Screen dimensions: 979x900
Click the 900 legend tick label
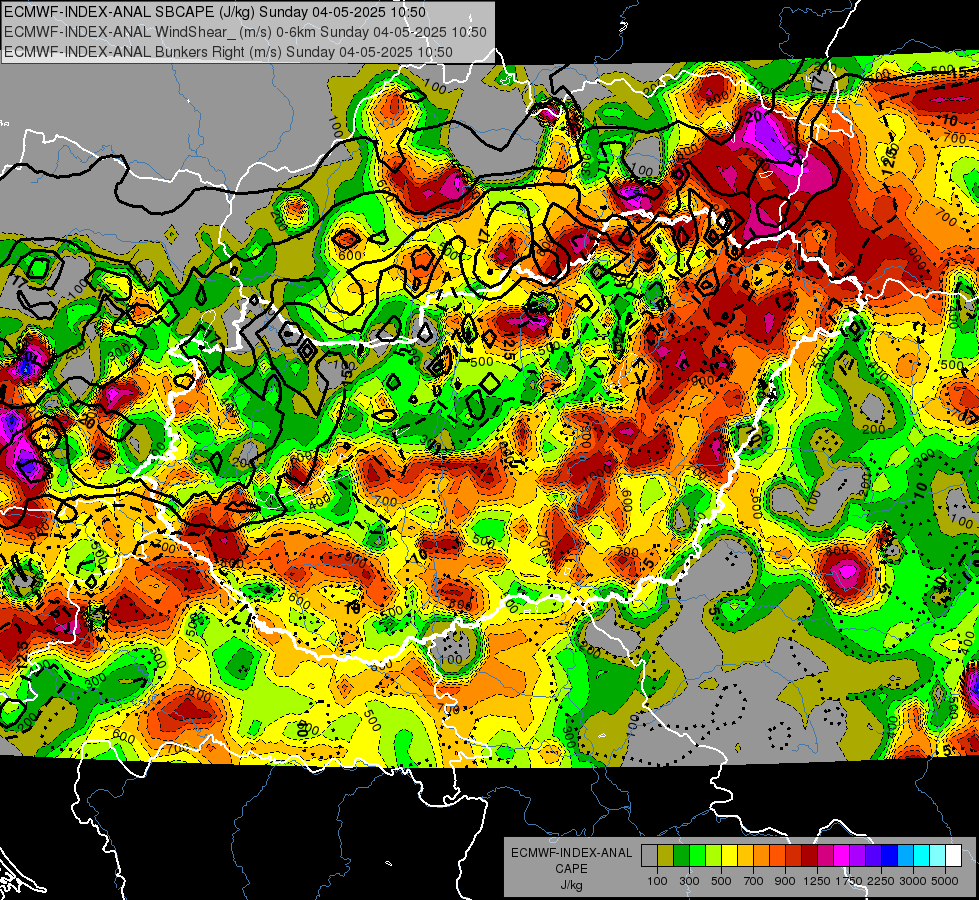(x=785, y=881)
